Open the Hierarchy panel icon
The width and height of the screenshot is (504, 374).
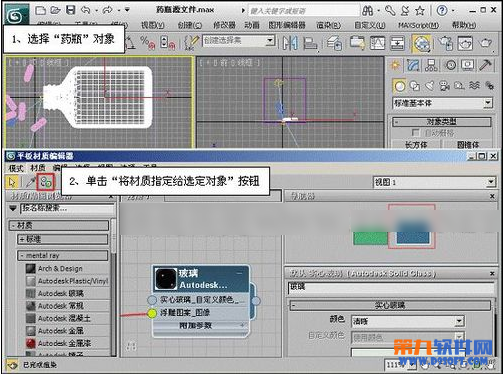(x=431, y=65)
